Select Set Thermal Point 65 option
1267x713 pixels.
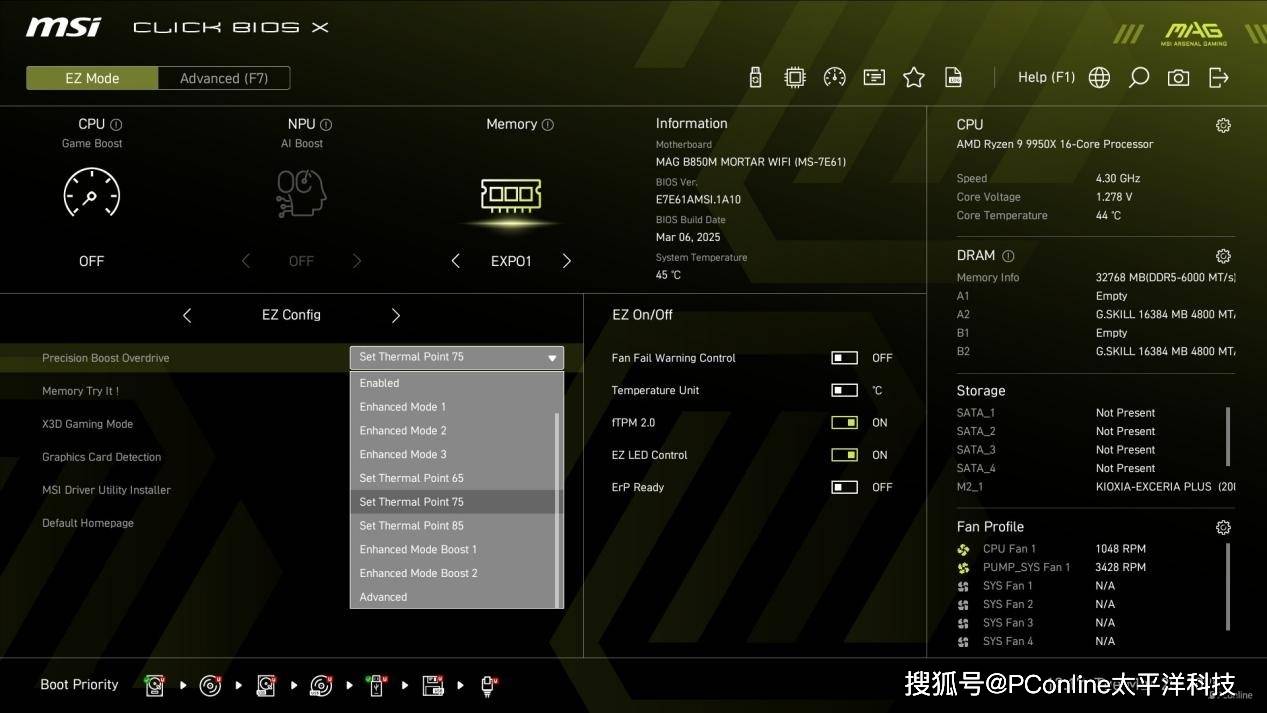[453, 478]
